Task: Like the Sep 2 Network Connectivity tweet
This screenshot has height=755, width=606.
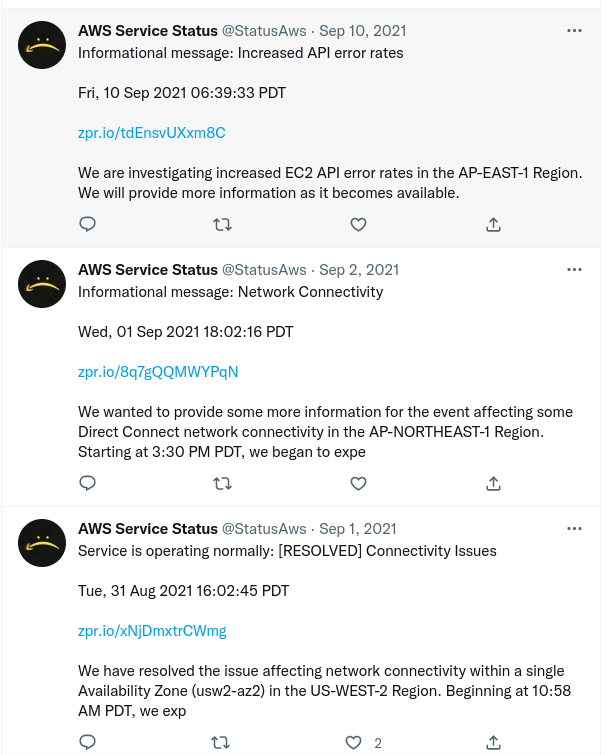Action: click(x=358, y=484)
